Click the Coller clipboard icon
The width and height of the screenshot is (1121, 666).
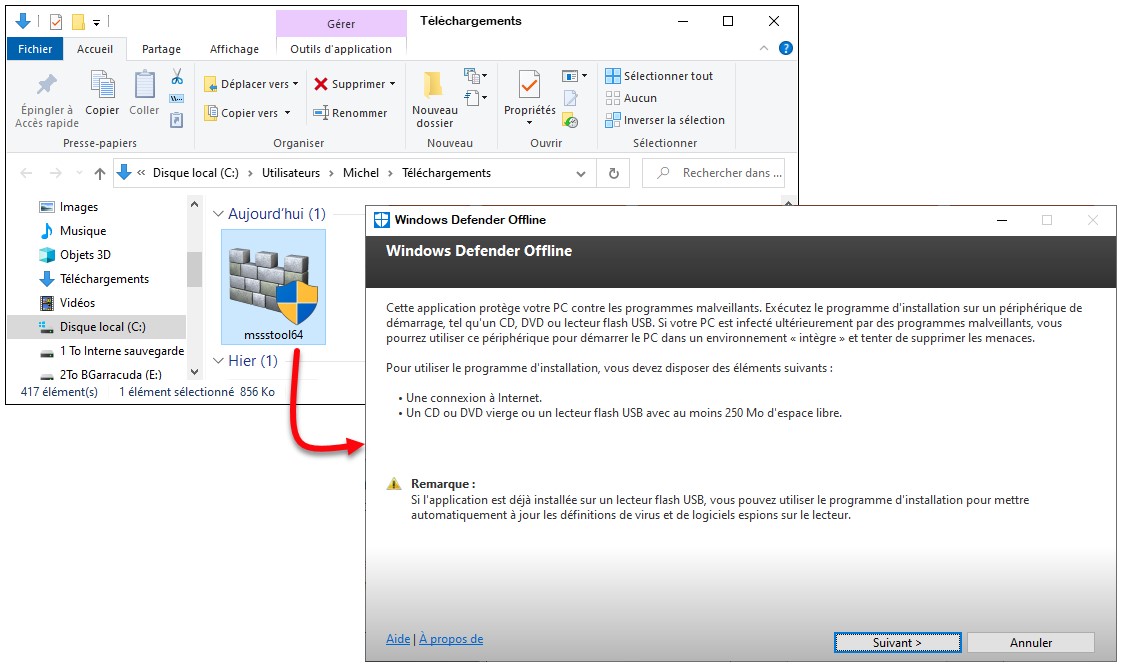pyautogui.click(x=144, y=85)
